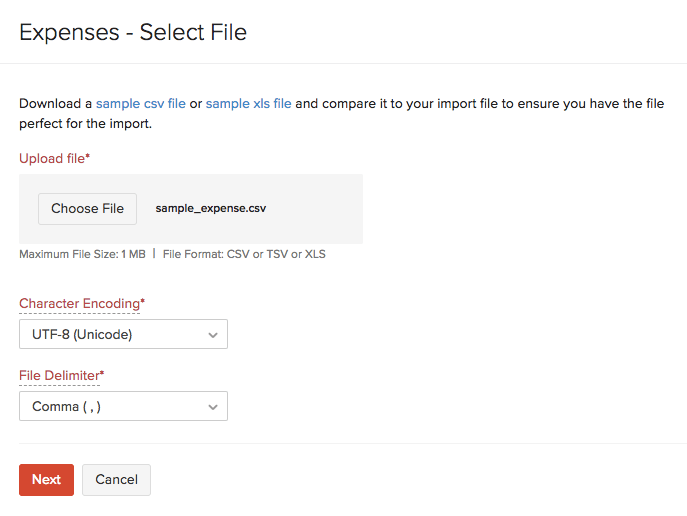Click the red asterisk beside Upload file

pos(88,157)
